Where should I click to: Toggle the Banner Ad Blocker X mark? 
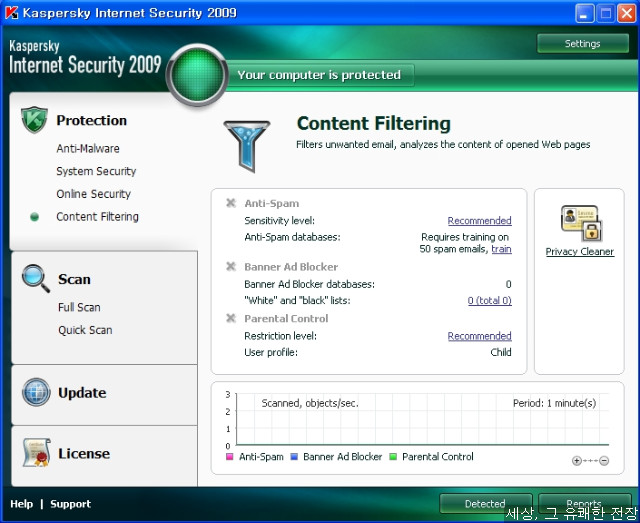coord(231,267)
